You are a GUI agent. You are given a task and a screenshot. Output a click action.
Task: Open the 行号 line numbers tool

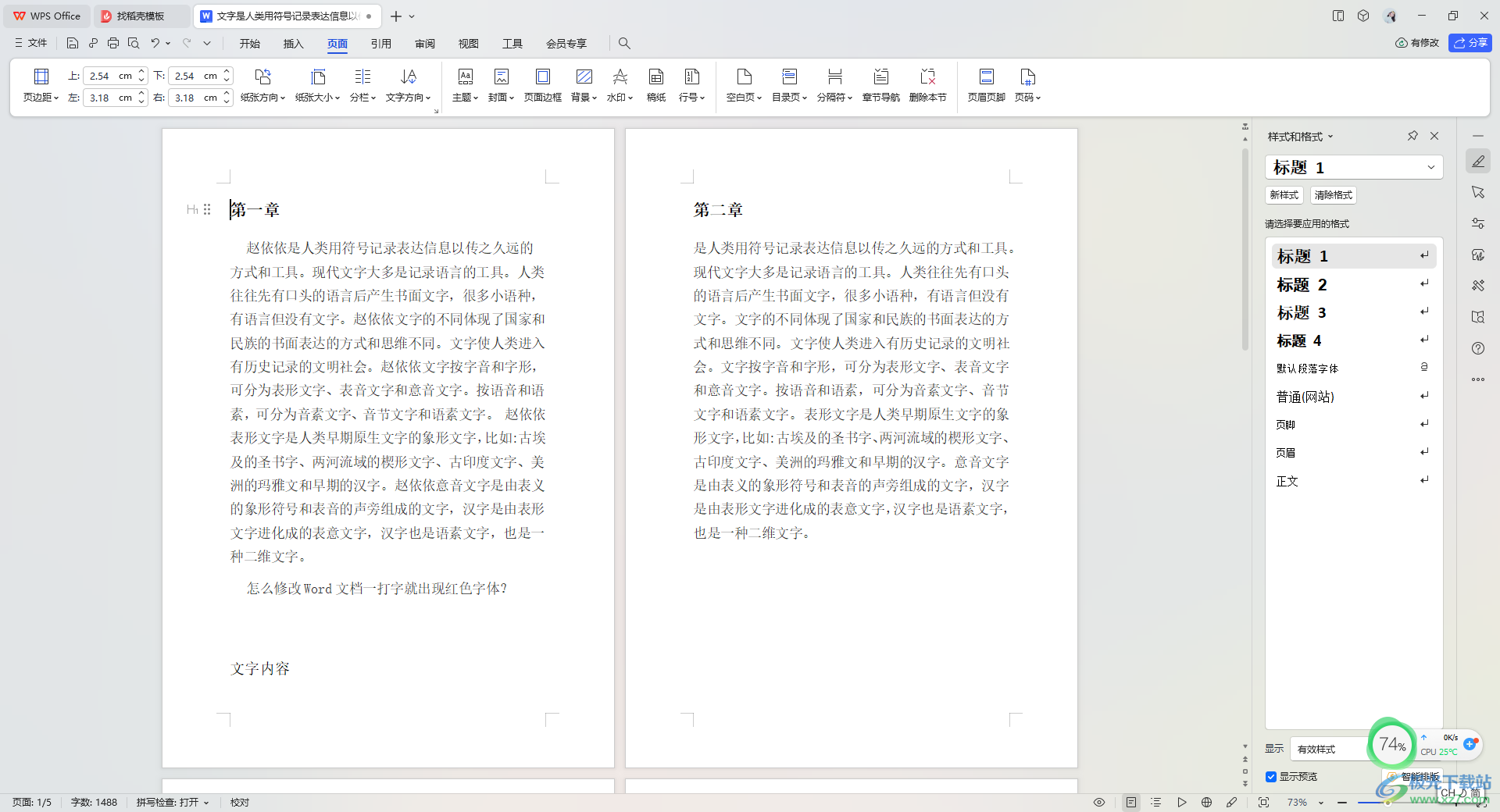[x=691, y=85]
